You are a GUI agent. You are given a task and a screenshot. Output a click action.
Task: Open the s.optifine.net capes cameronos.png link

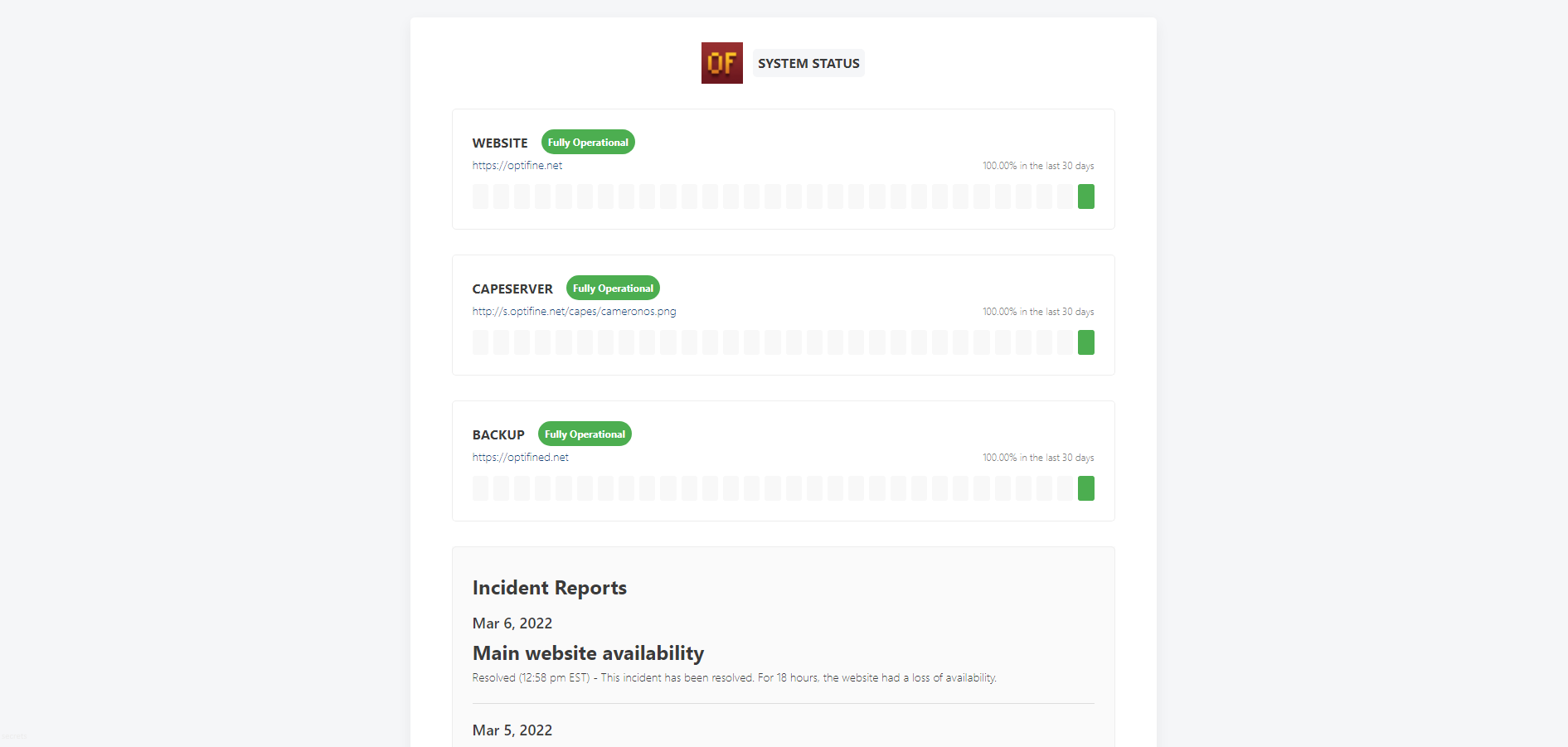[574, 311]
